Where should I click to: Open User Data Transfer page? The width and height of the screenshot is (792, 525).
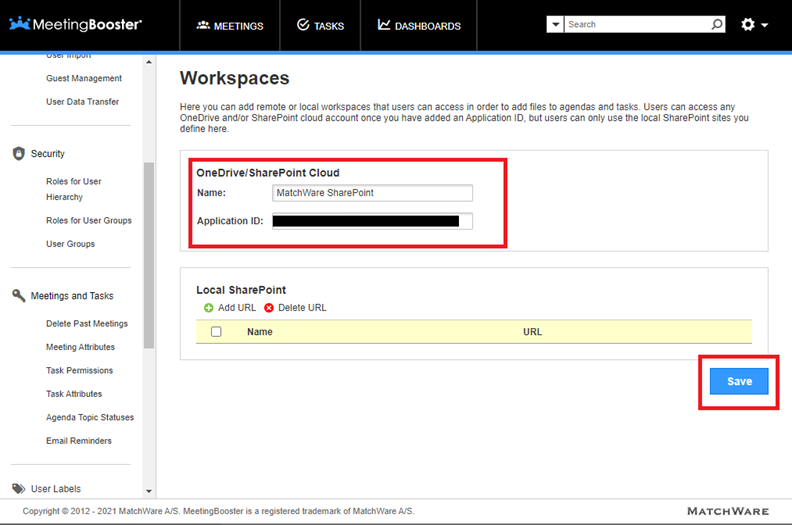coord(82,102)
